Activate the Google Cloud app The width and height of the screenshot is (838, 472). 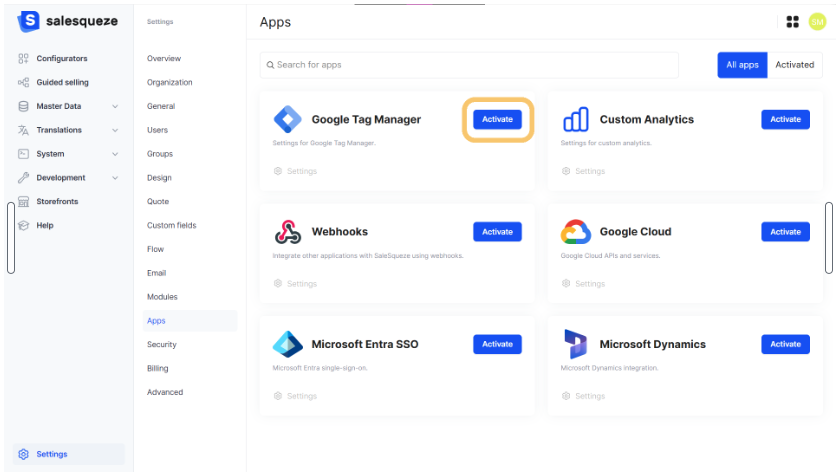click(x=786, y=232)
